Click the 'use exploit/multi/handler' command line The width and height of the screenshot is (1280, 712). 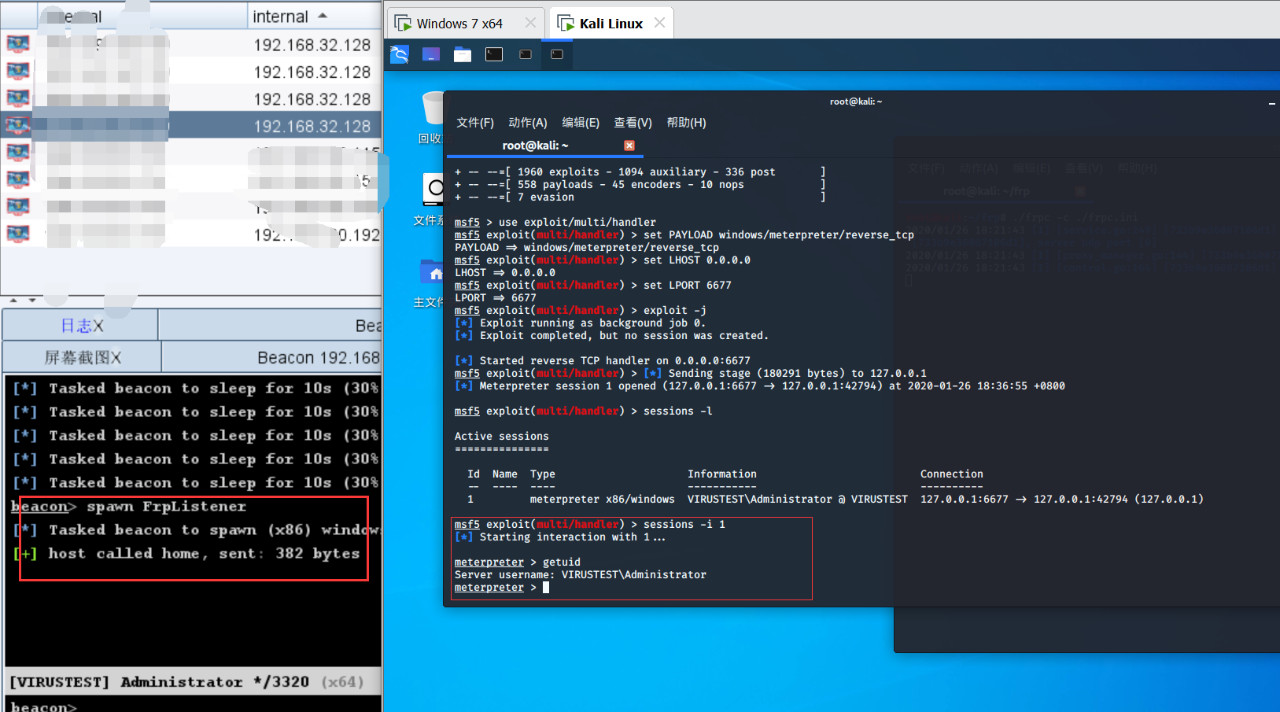coord(555,222)
